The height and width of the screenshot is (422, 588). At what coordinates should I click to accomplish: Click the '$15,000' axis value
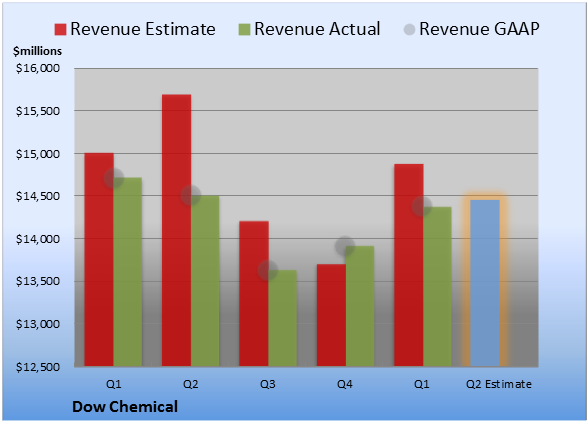point(38,154)
